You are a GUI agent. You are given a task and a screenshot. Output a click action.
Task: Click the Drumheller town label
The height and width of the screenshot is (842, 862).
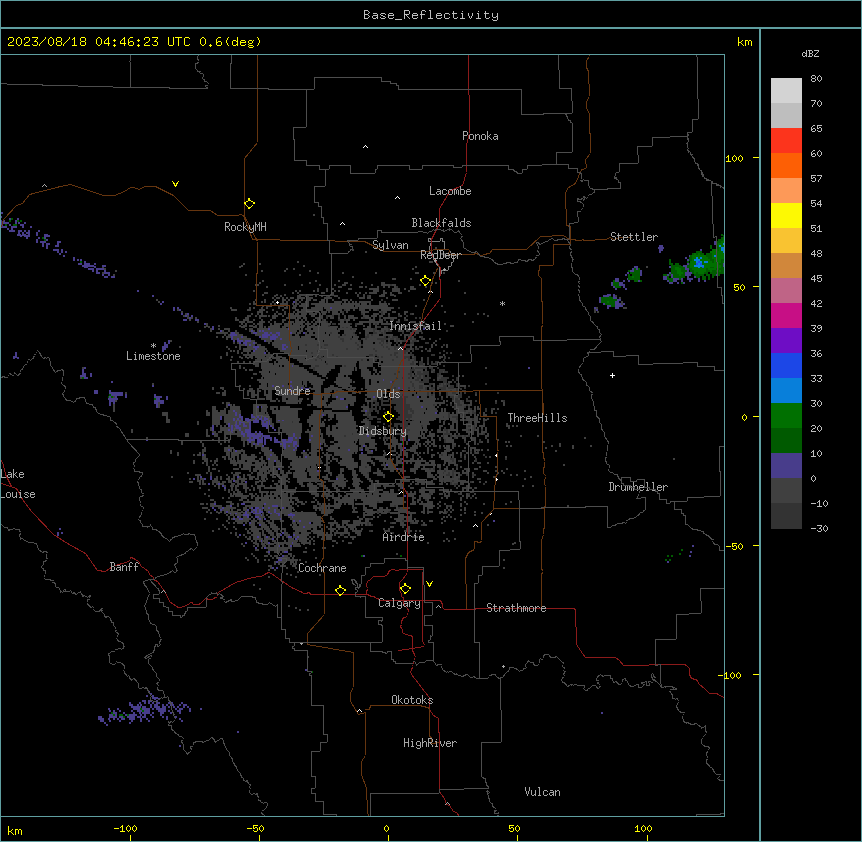pyautogui.click(x=638, y=487)
